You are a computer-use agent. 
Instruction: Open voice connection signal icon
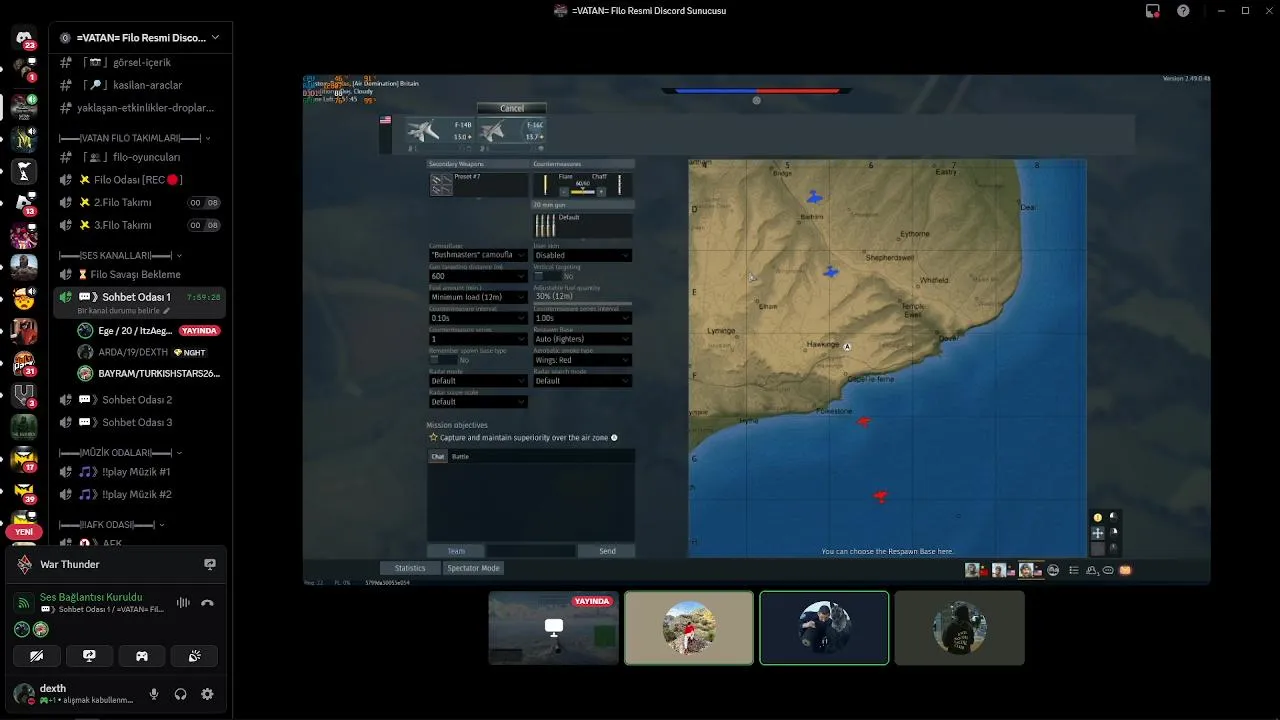click(24, 603)
